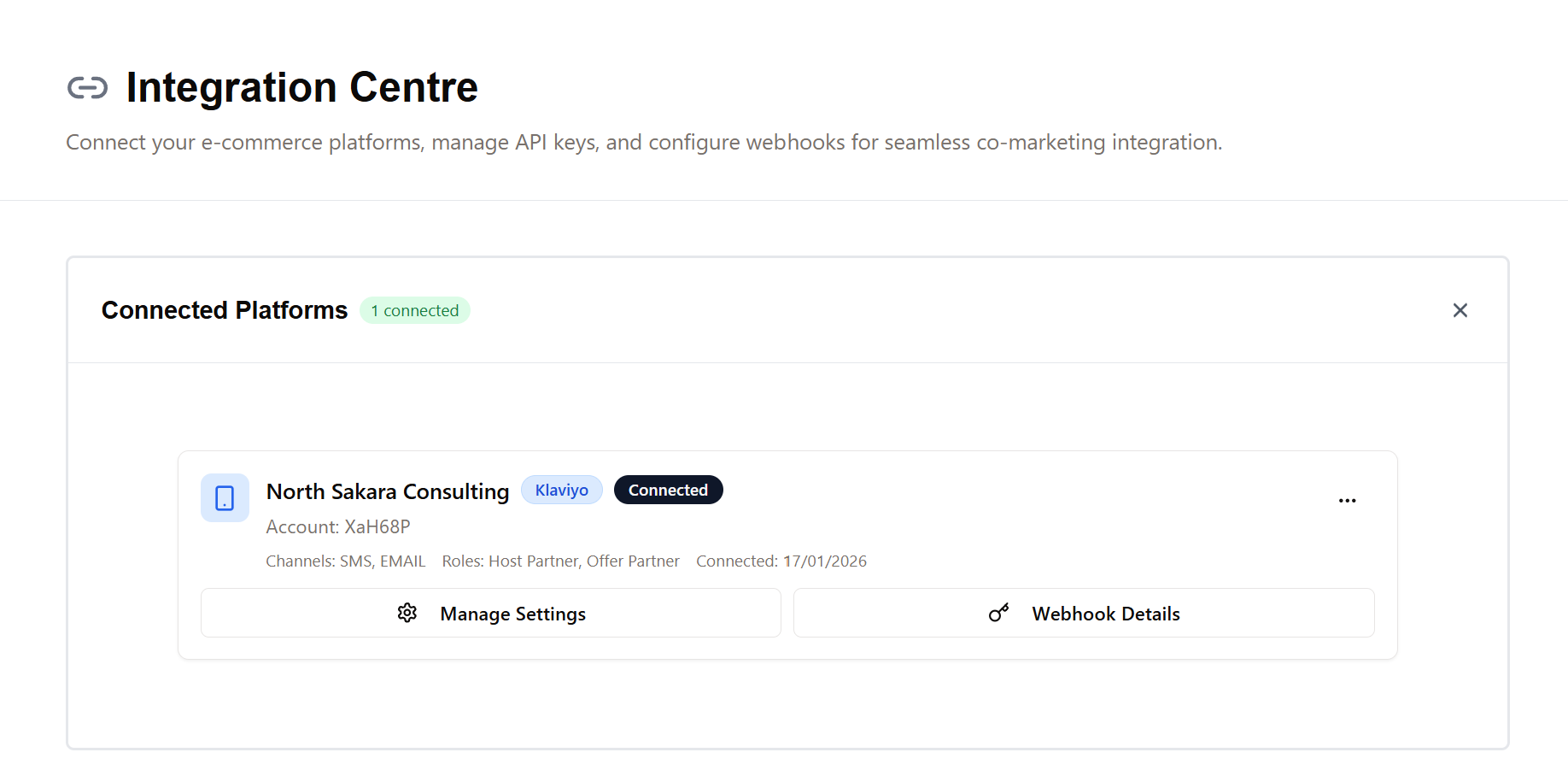Click the Roles: Host Partner, Offer Partner text
Viewport: 1568px width, 764px height.
click(560, 561)
